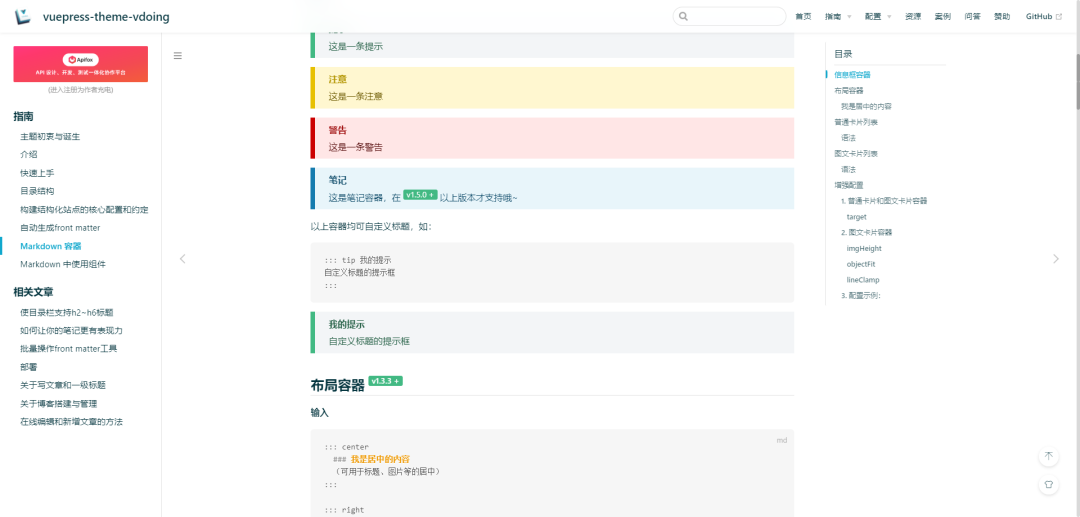Screen dimensions: 1080x517
Task: Click the blue 笔记 box title
Action: (x=338, y=180)
